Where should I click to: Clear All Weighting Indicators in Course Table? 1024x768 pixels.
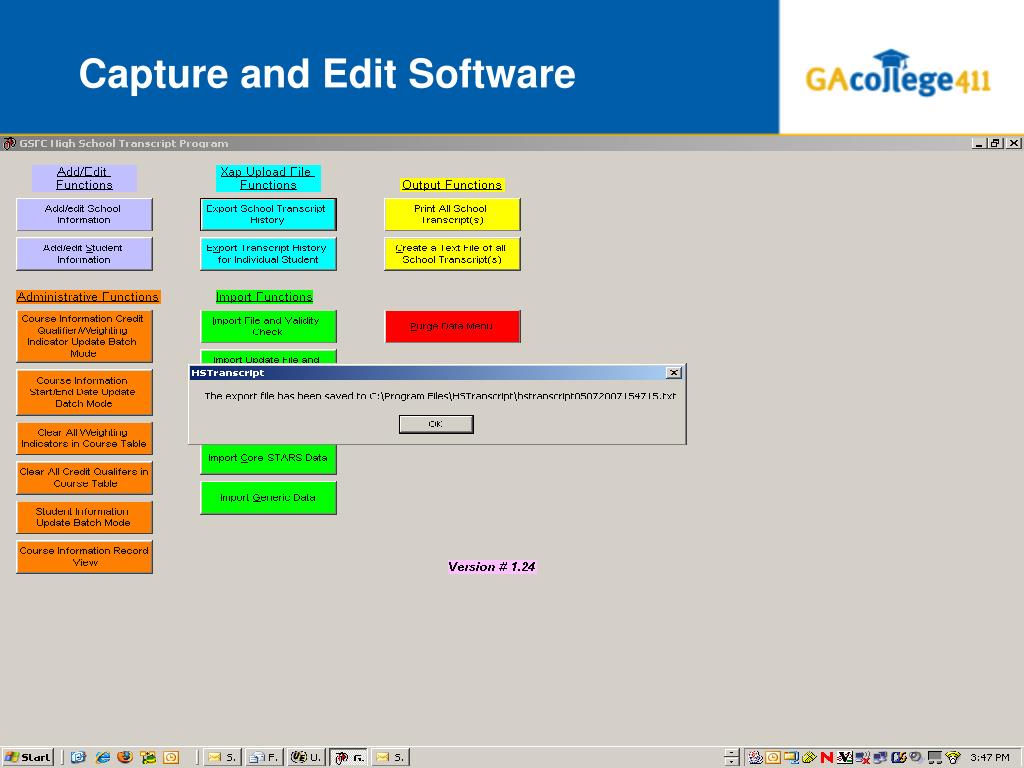pyautogui.click(x=84, y=438)
